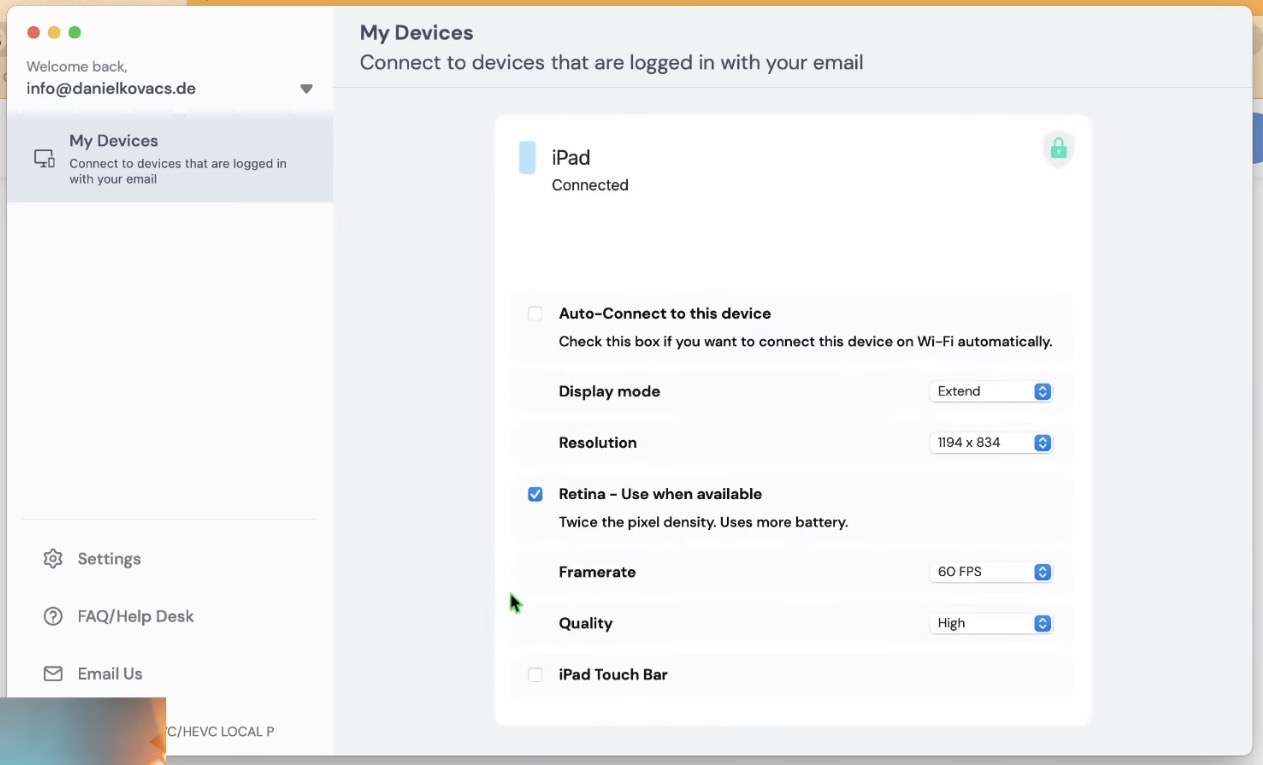
Task: Click the green lock security icon
Action: click(1058, 148)
